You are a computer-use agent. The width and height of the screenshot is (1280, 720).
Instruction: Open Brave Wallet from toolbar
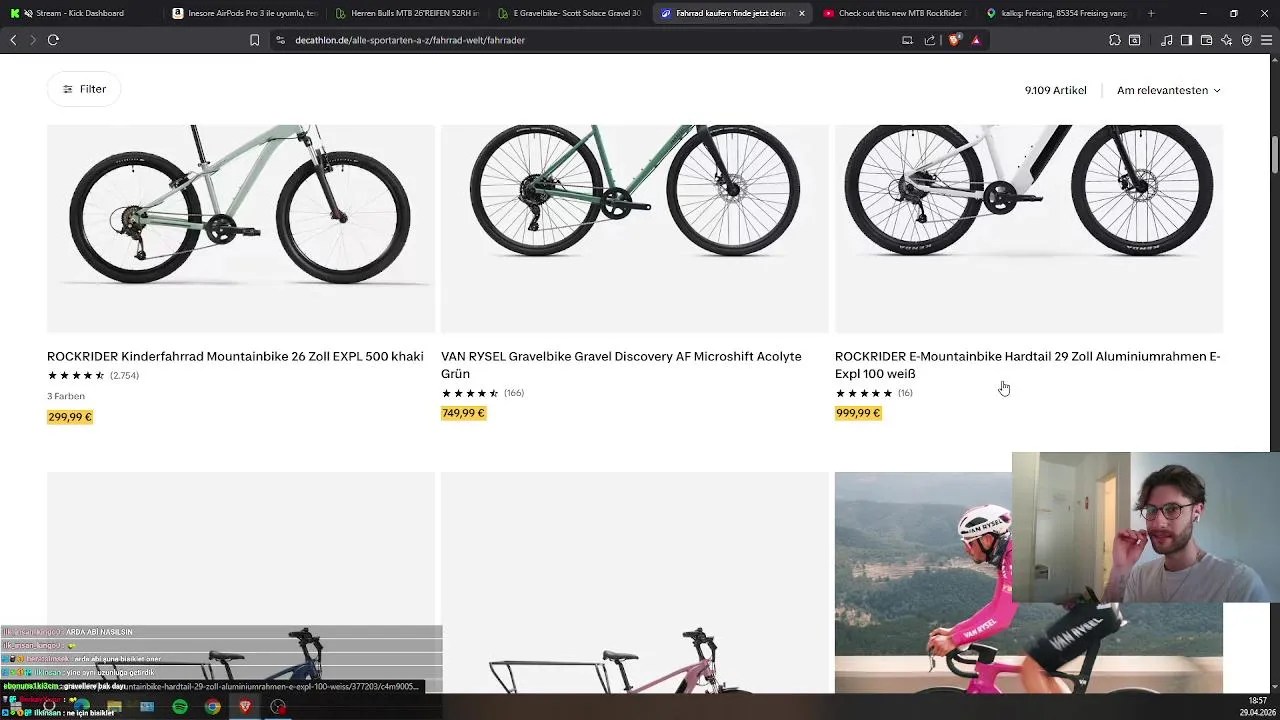point(1206,40)
